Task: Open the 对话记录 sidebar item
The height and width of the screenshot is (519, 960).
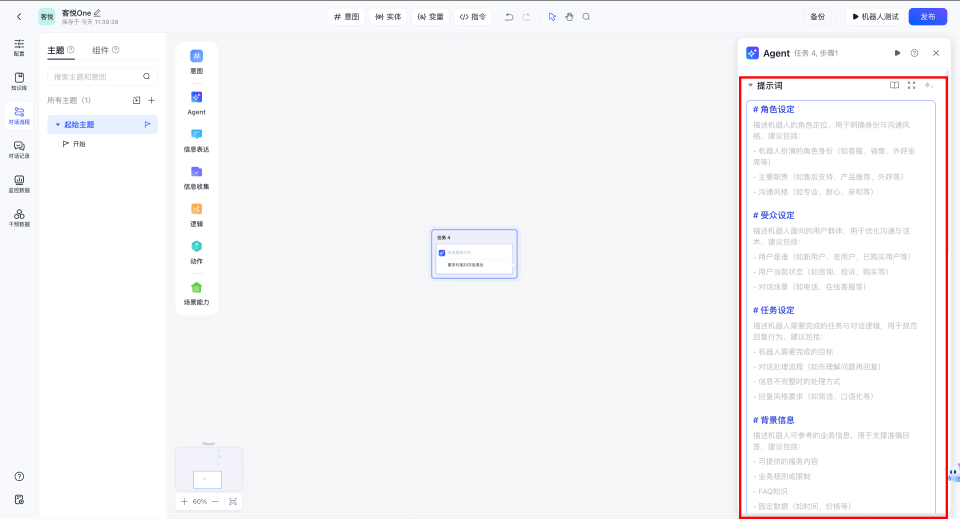Action: 19,149
